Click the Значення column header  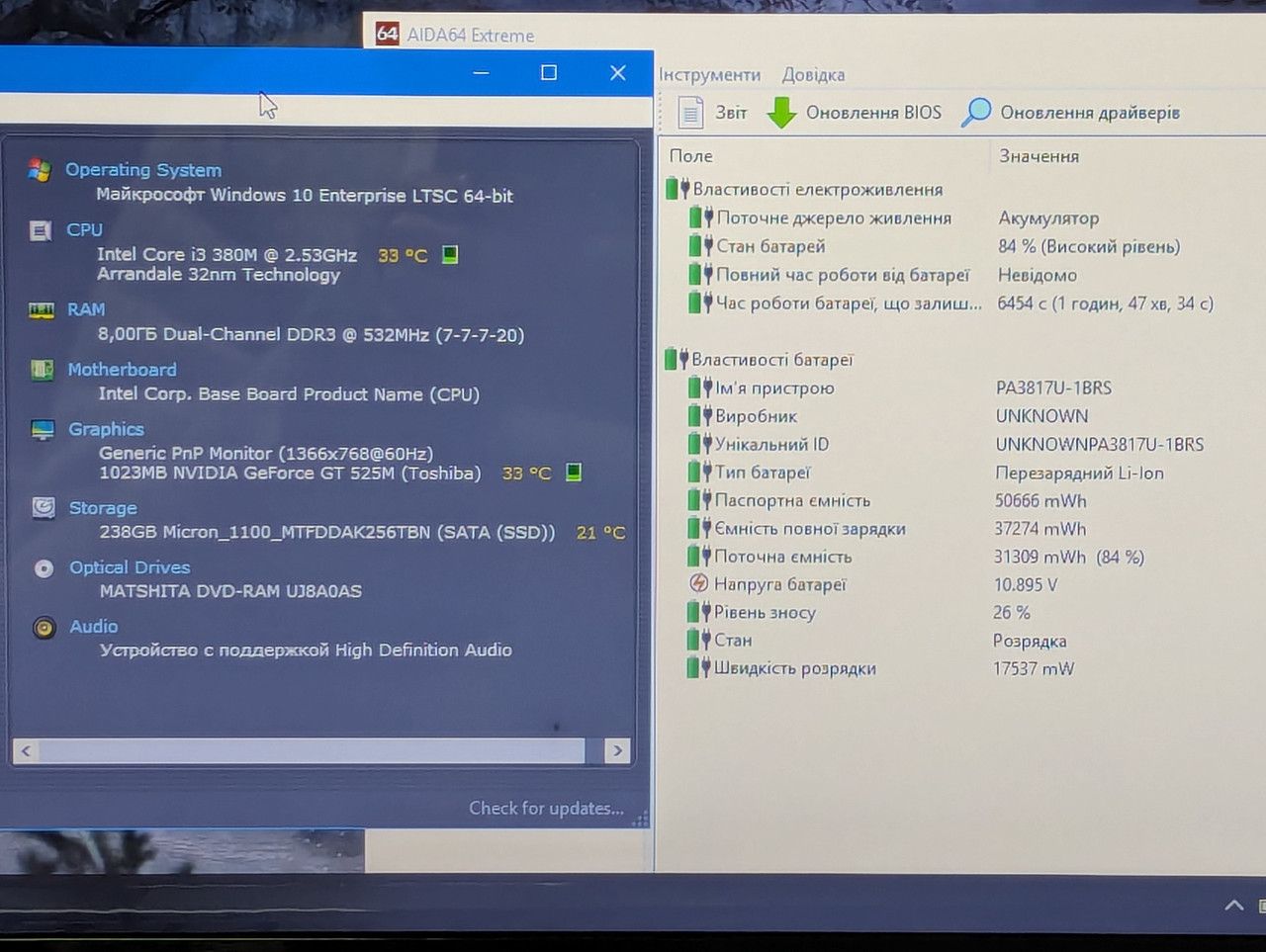(x=1039, y=156)
